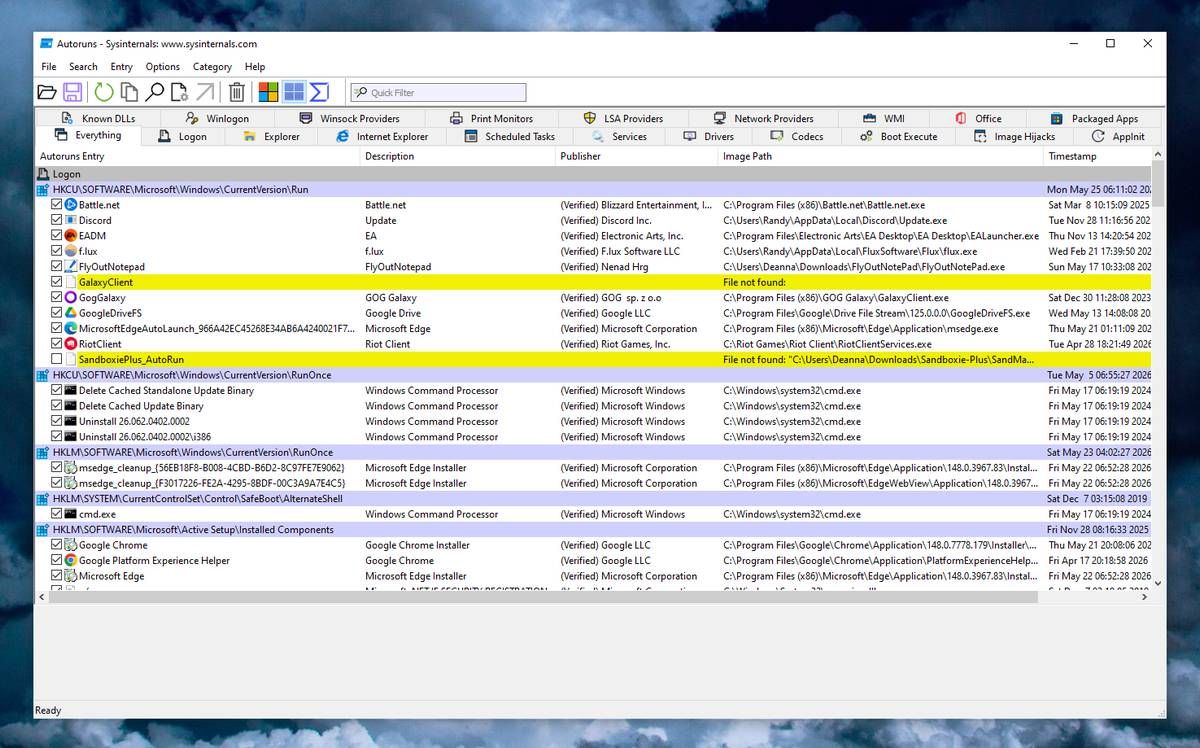Switch to the Logon tab

tap(183, 136)
